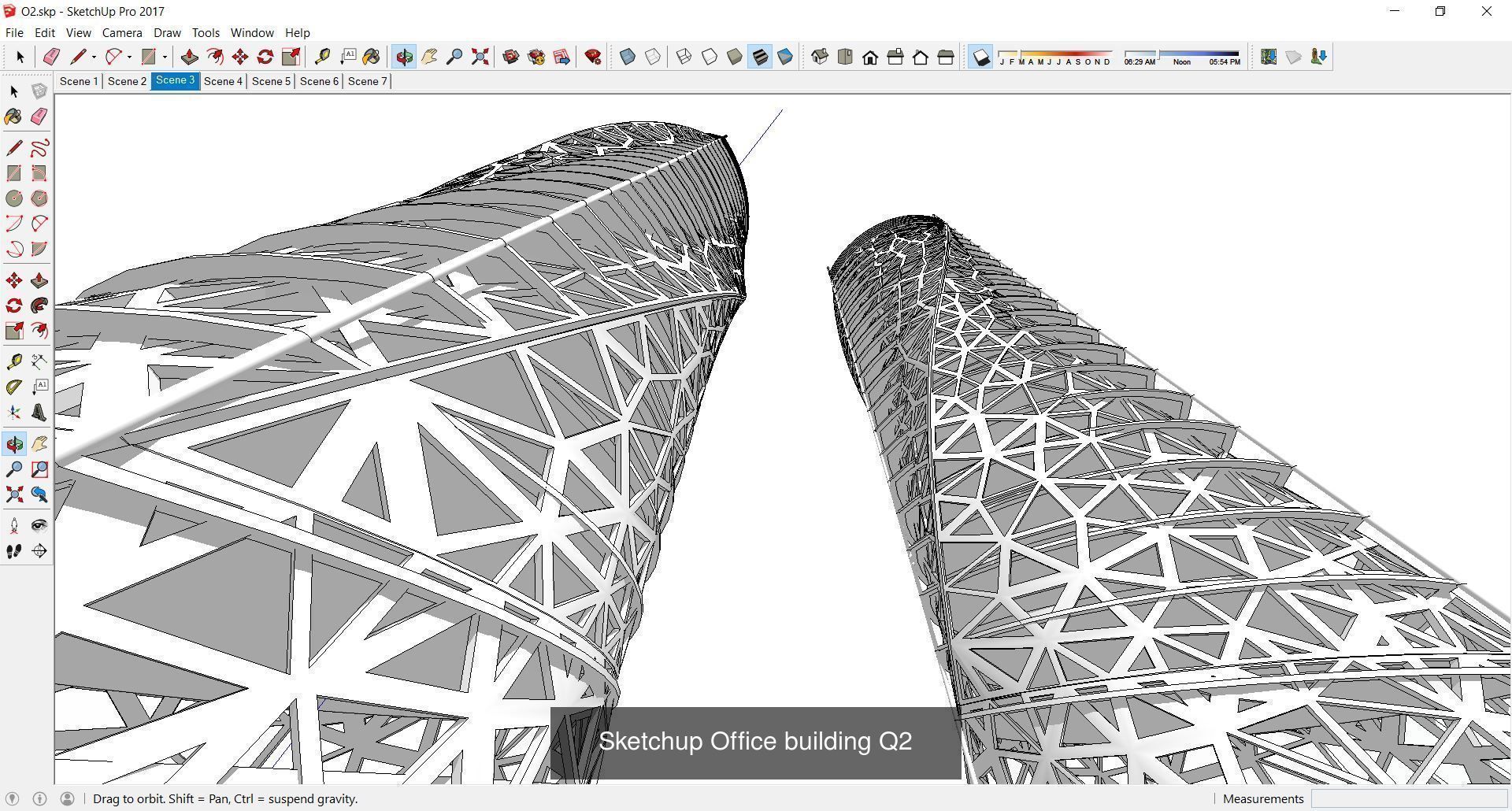Toggle Show/Hide Shadows button
Viewport: 1512px width, 811px height.
pos(980,57)
